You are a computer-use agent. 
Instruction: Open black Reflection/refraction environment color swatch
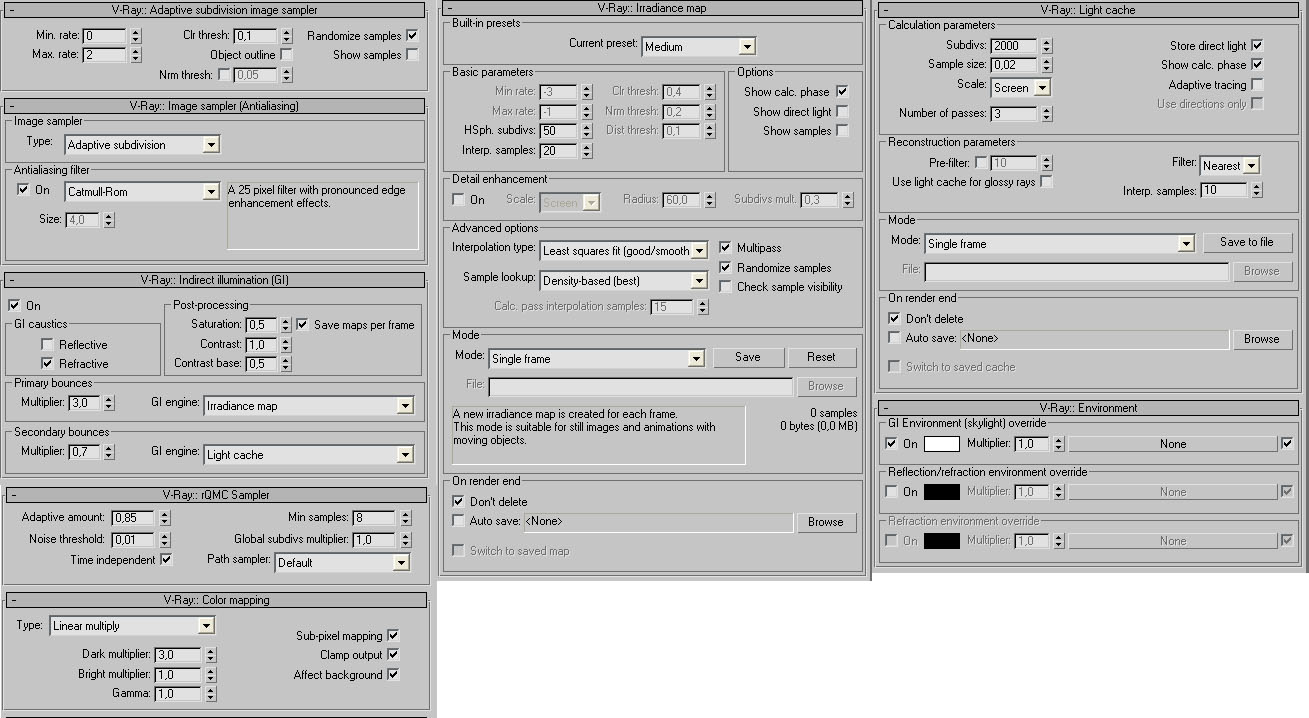coord(941,492)
